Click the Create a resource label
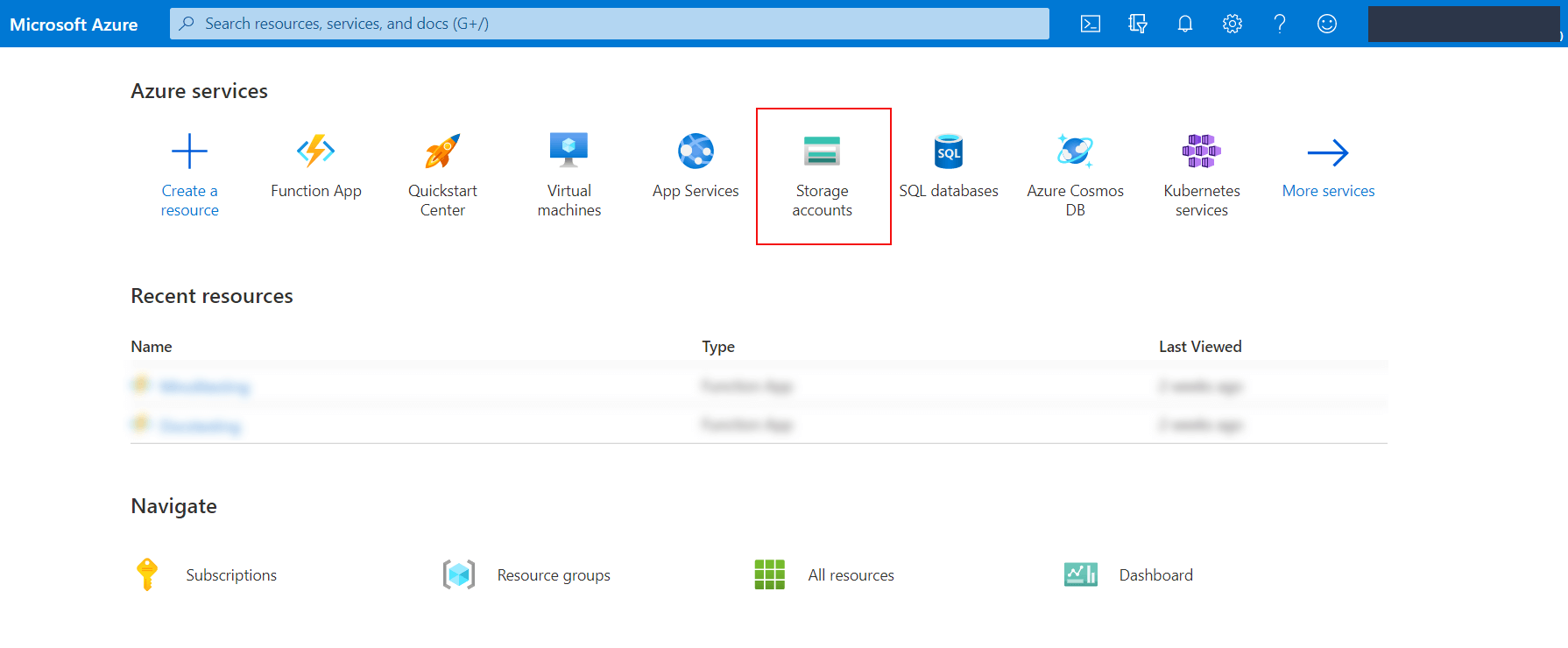Image resolution: width=1568 pixels, height=648 pixels. (190, 201)
